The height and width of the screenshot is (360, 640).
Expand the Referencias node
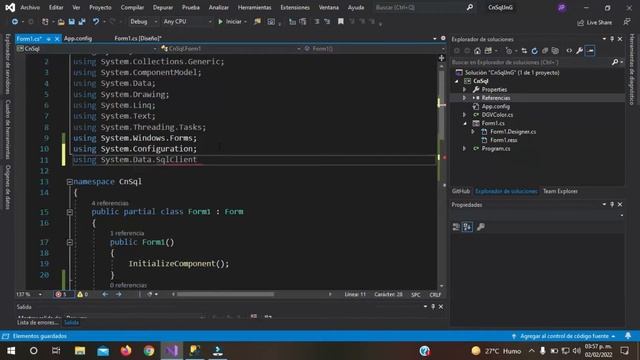click(464, 98)
